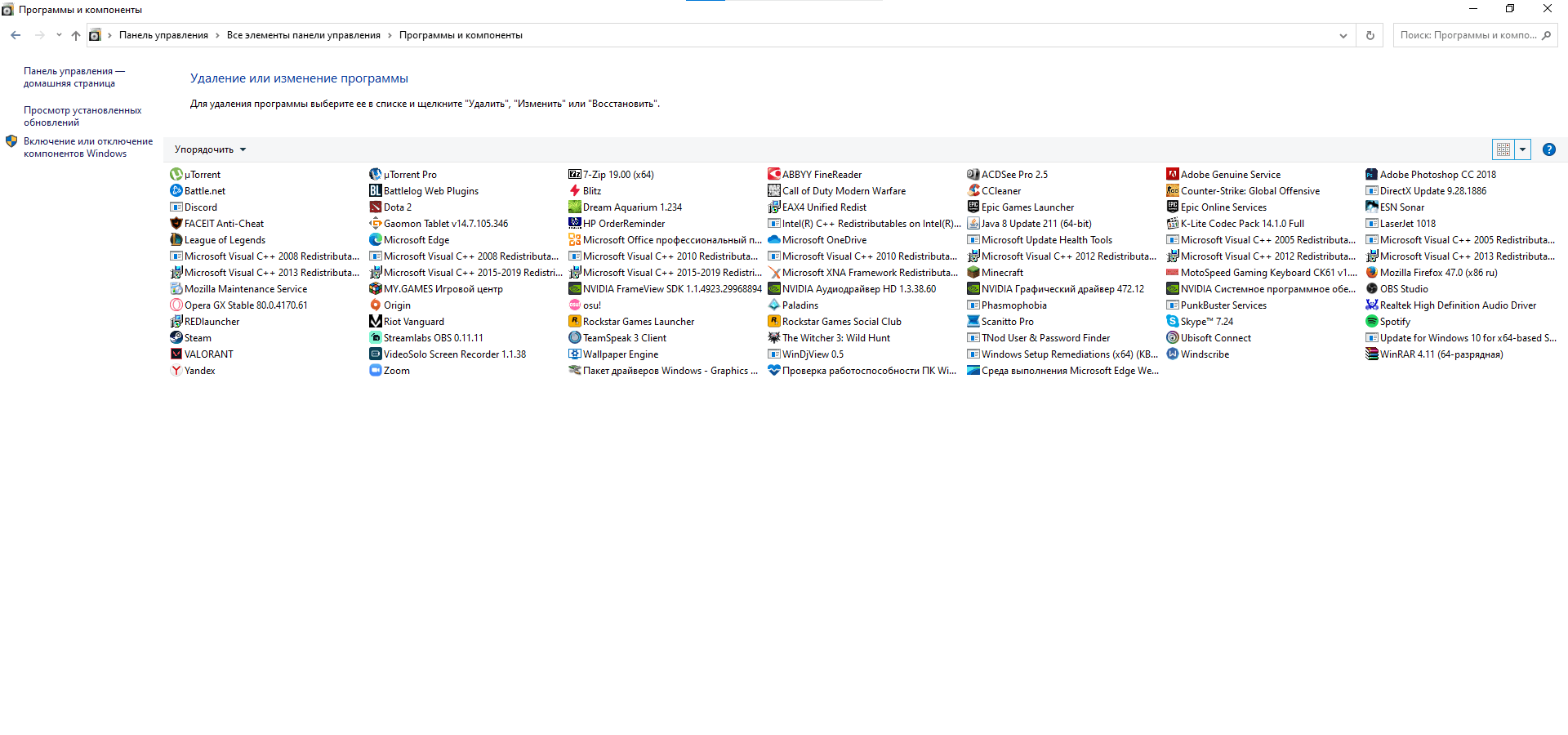Click the 7-Zip 19.00 icon
The image size is (1568, 735).
click(574, 174)
